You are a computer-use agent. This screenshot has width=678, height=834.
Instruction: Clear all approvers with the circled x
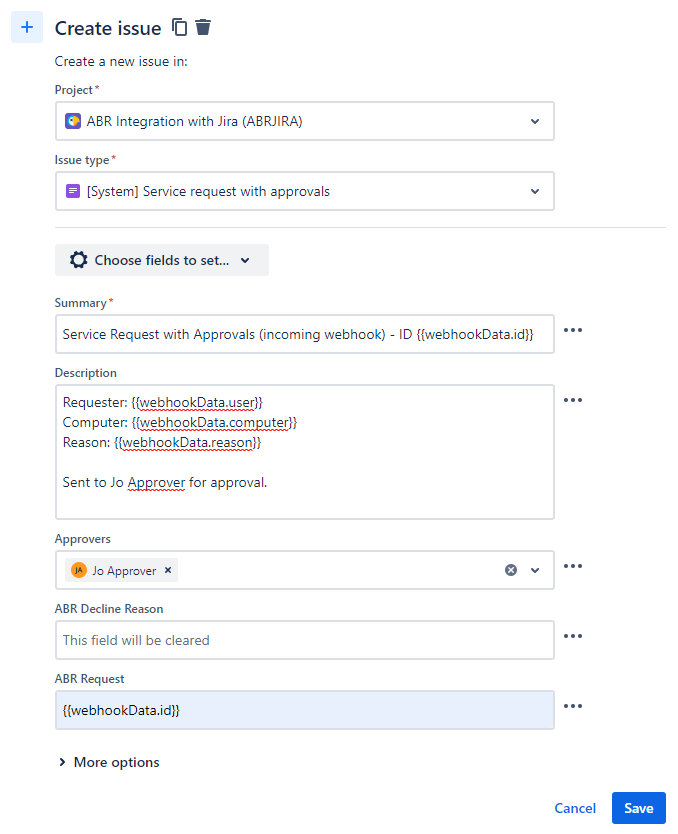pos(511,570)
